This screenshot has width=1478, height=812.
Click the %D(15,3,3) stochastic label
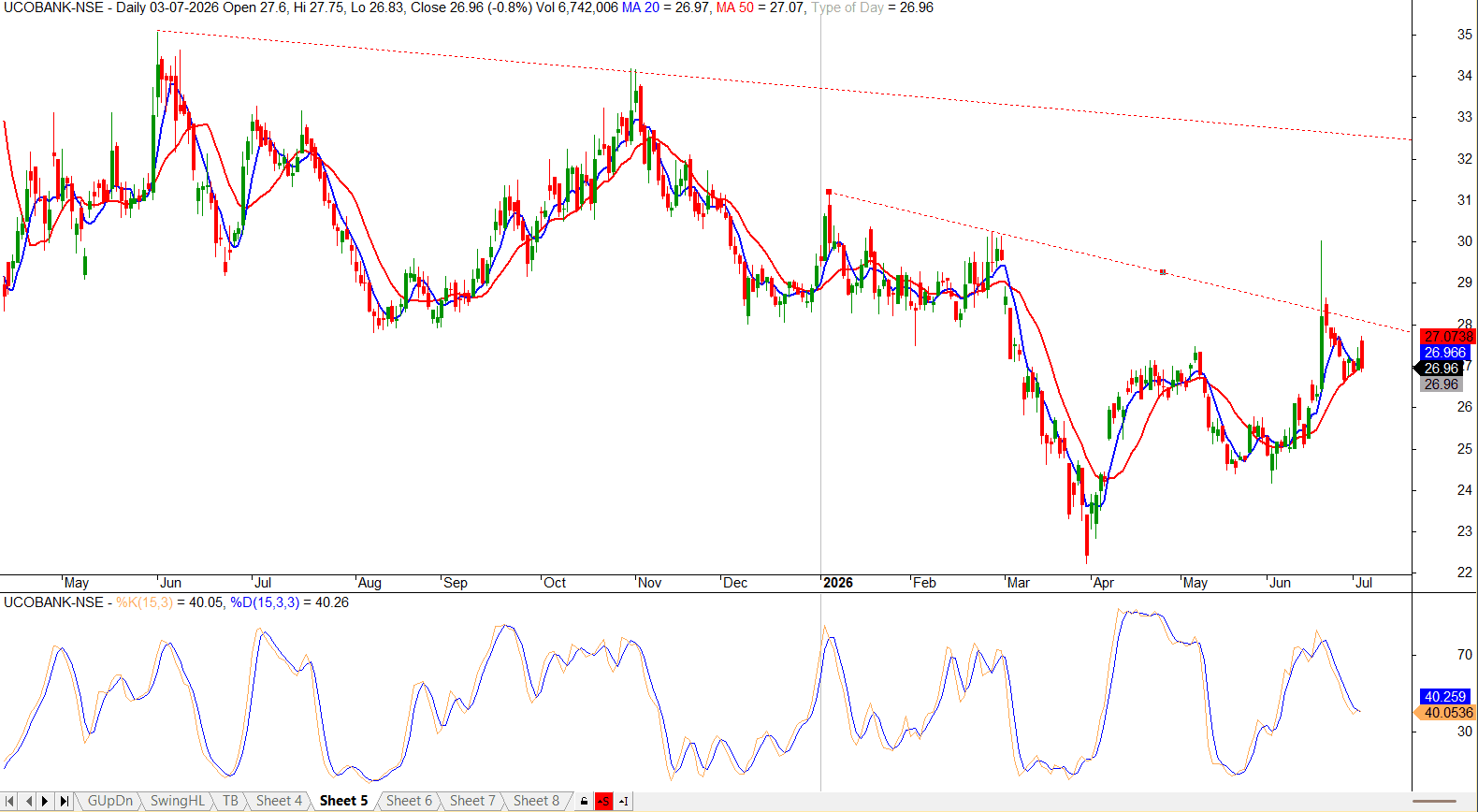(266, 602)
